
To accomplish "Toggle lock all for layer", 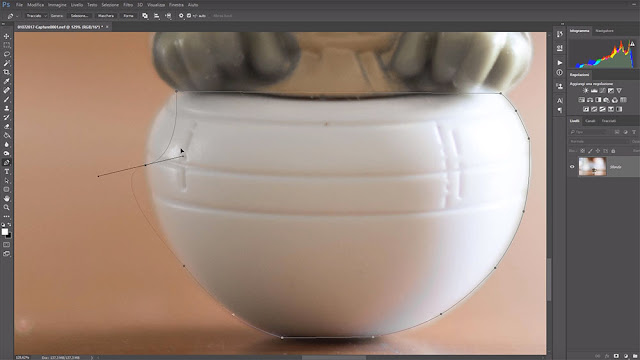I will click(x=613, y=151).
